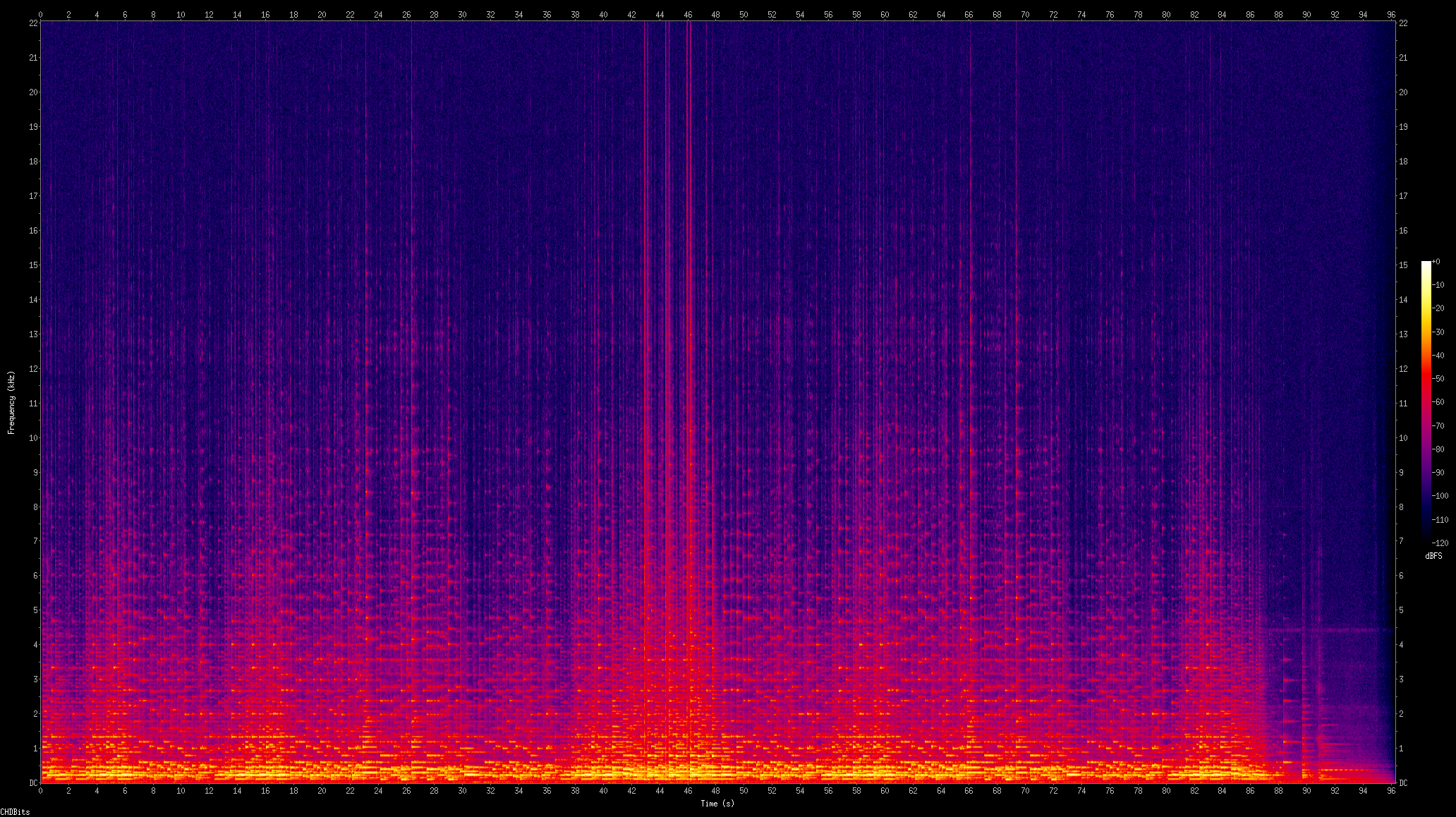
Task: Click the -60 value on the color scale
Action: [x=1438, y=402]
